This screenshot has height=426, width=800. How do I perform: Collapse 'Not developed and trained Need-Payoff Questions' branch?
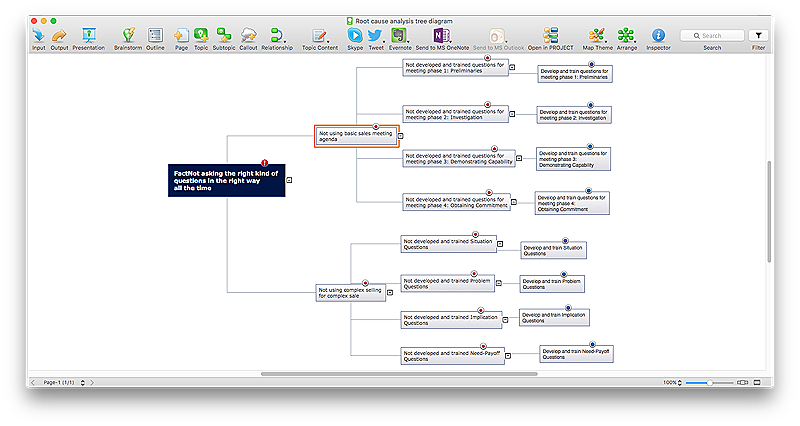tap(508, 356)
